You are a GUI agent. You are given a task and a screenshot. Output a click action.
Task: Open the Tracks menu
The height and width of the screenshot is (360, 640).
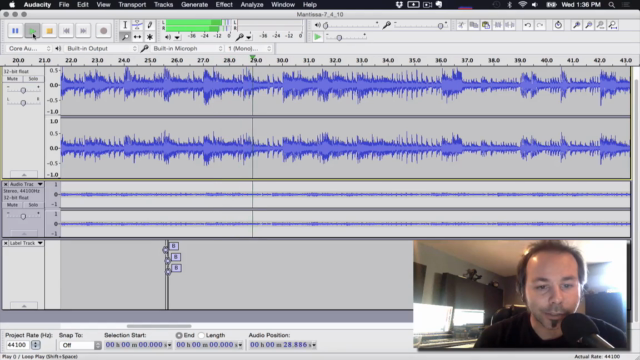(163, 4)
